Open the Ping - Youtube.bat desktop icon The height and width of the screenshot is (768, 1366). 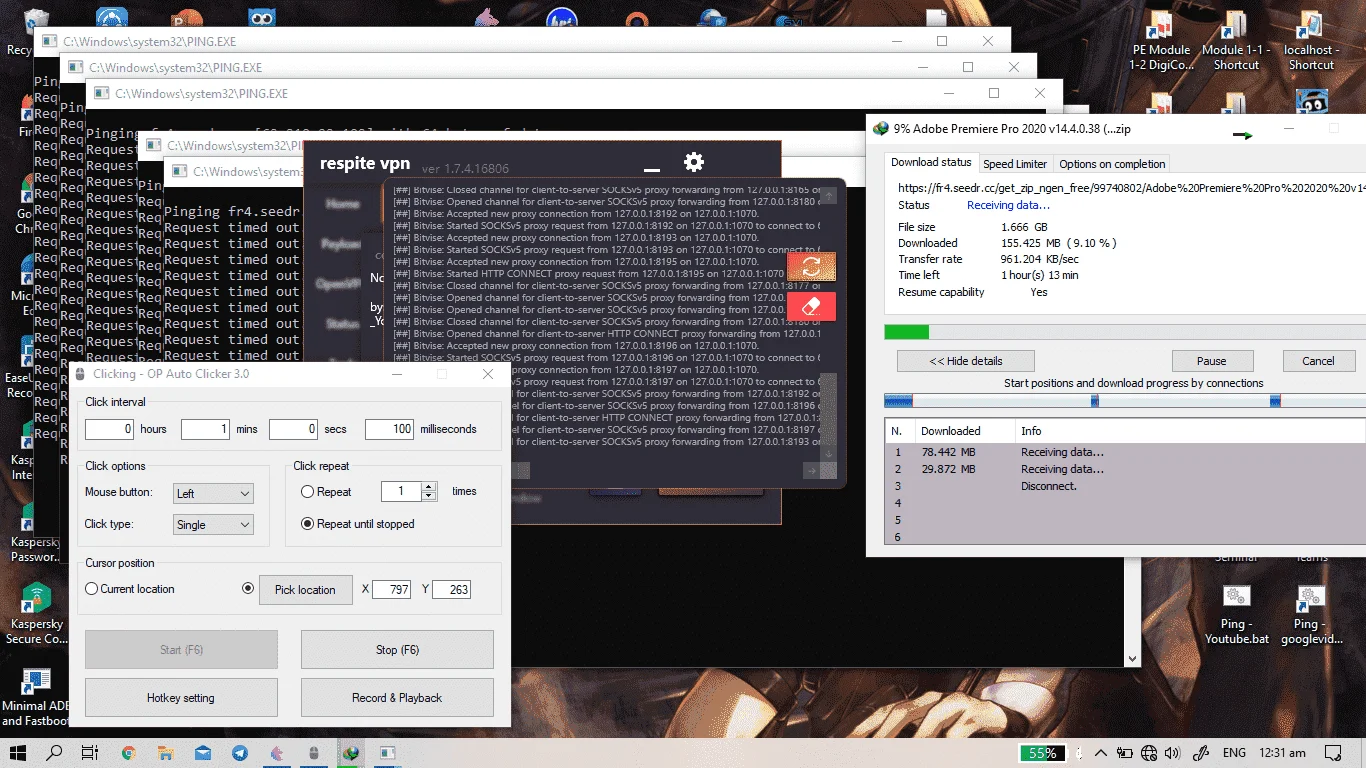click(x=1235, y=615)
